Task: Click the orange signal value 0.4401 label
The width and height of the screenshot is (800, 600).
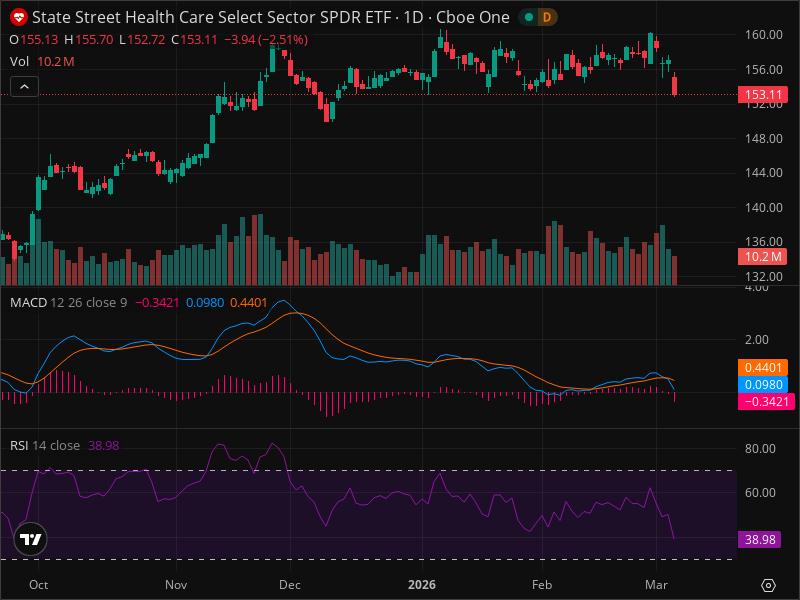Action: pyautogui.click(x=763, y=367)
